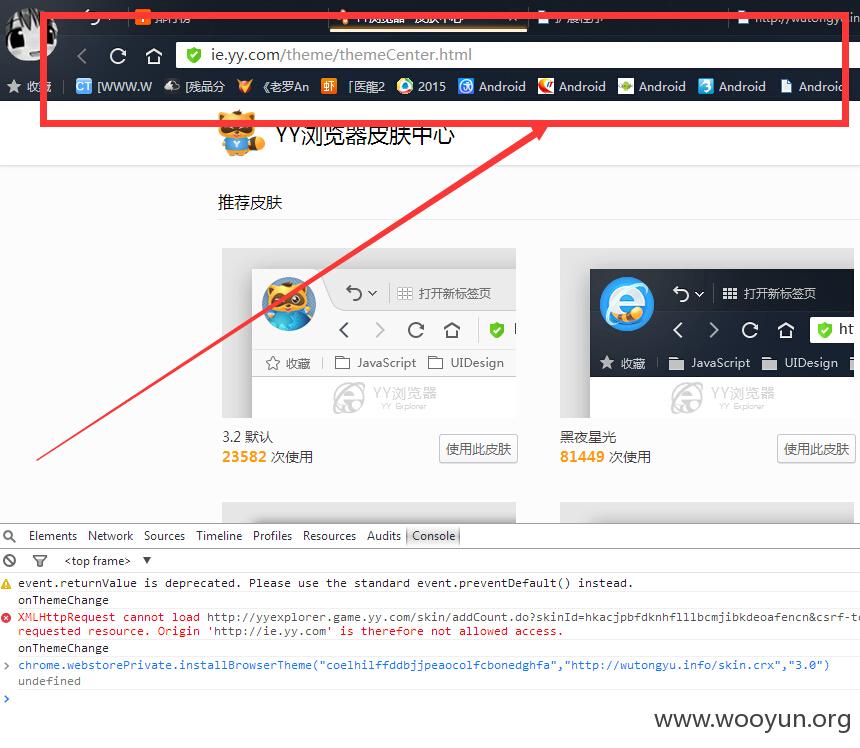Open the 3.2 默认 skin preview thumbnail
This screenshot has height=748, width=860.
(x=369, y=333)
